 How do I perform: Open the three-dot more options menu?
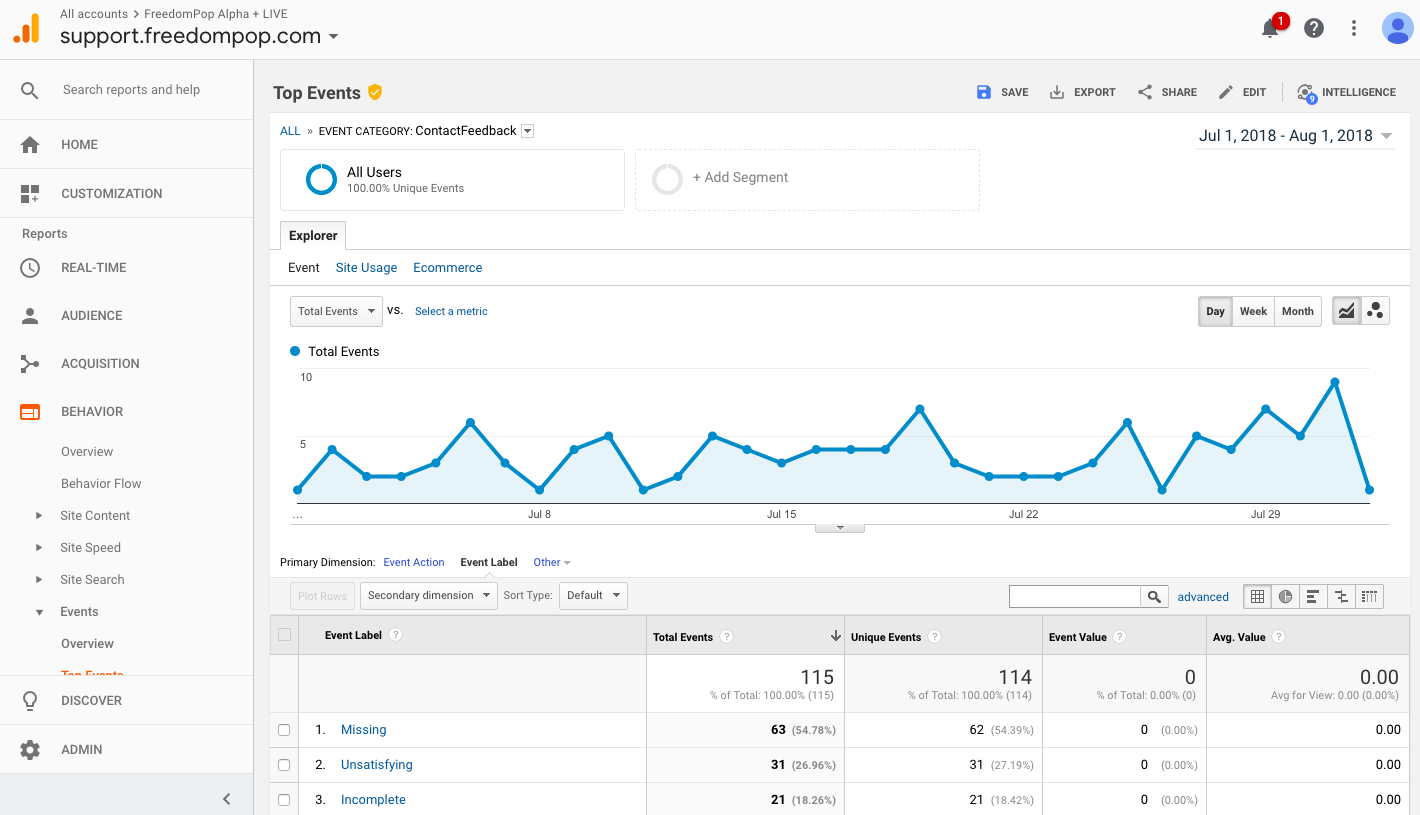[1354, 28]
